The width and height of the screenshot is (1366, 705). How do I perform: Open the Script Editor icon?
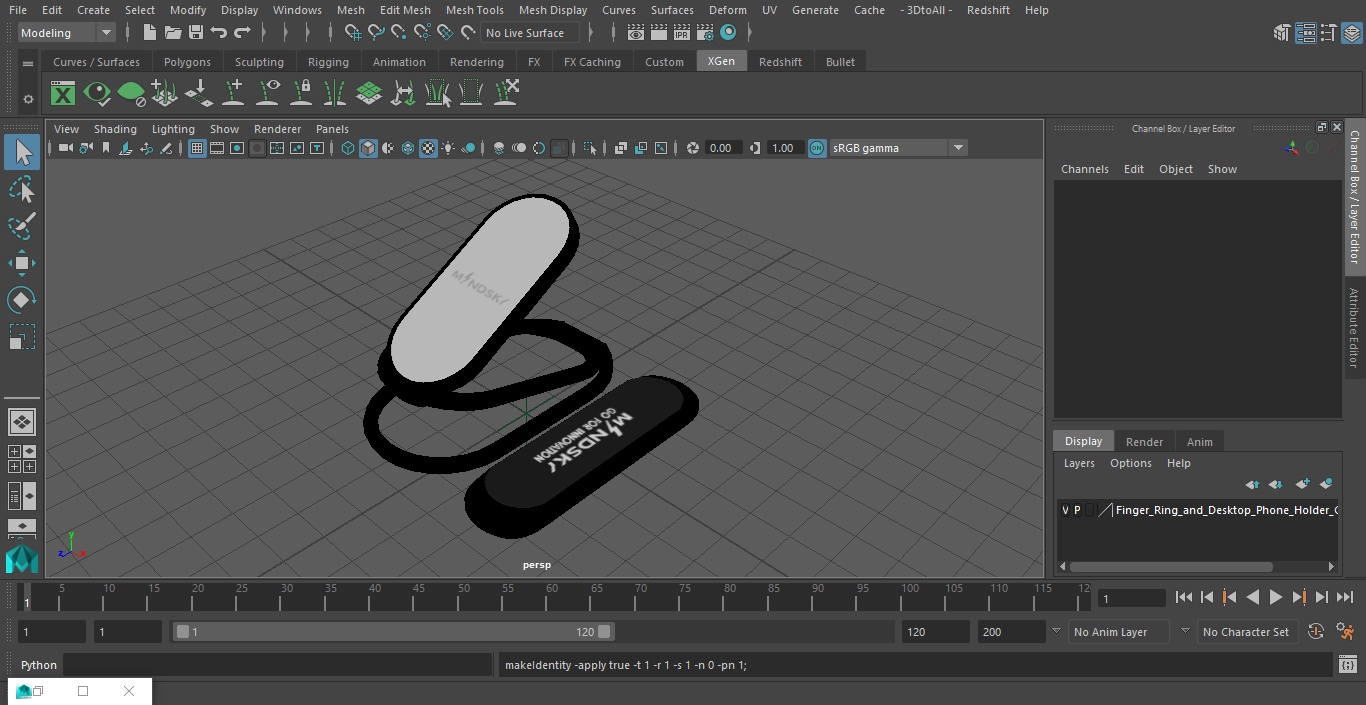pos(1347,665)
